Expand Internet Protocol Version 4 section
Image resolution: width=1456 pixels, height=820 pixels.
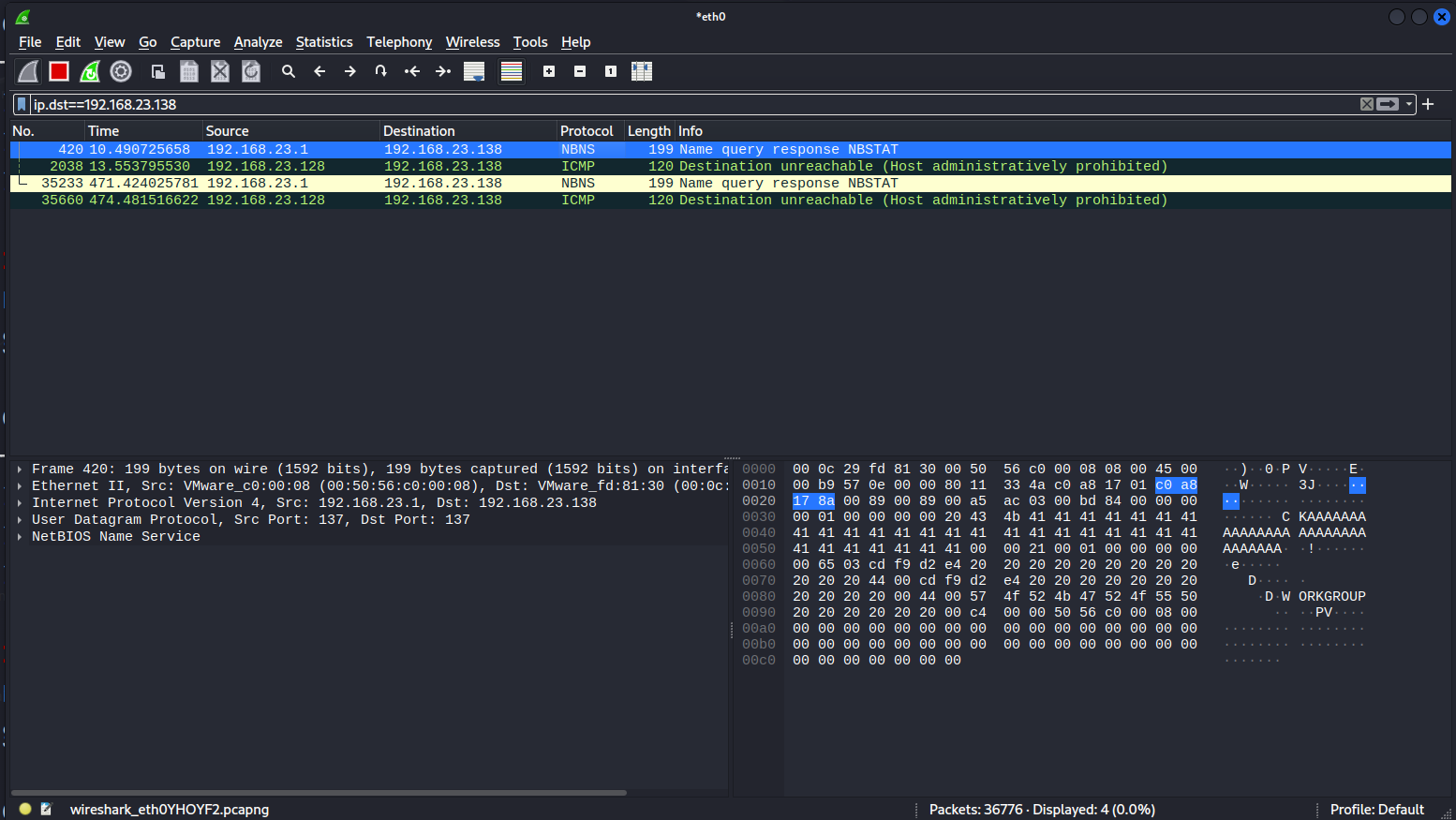tap(19, 502)
